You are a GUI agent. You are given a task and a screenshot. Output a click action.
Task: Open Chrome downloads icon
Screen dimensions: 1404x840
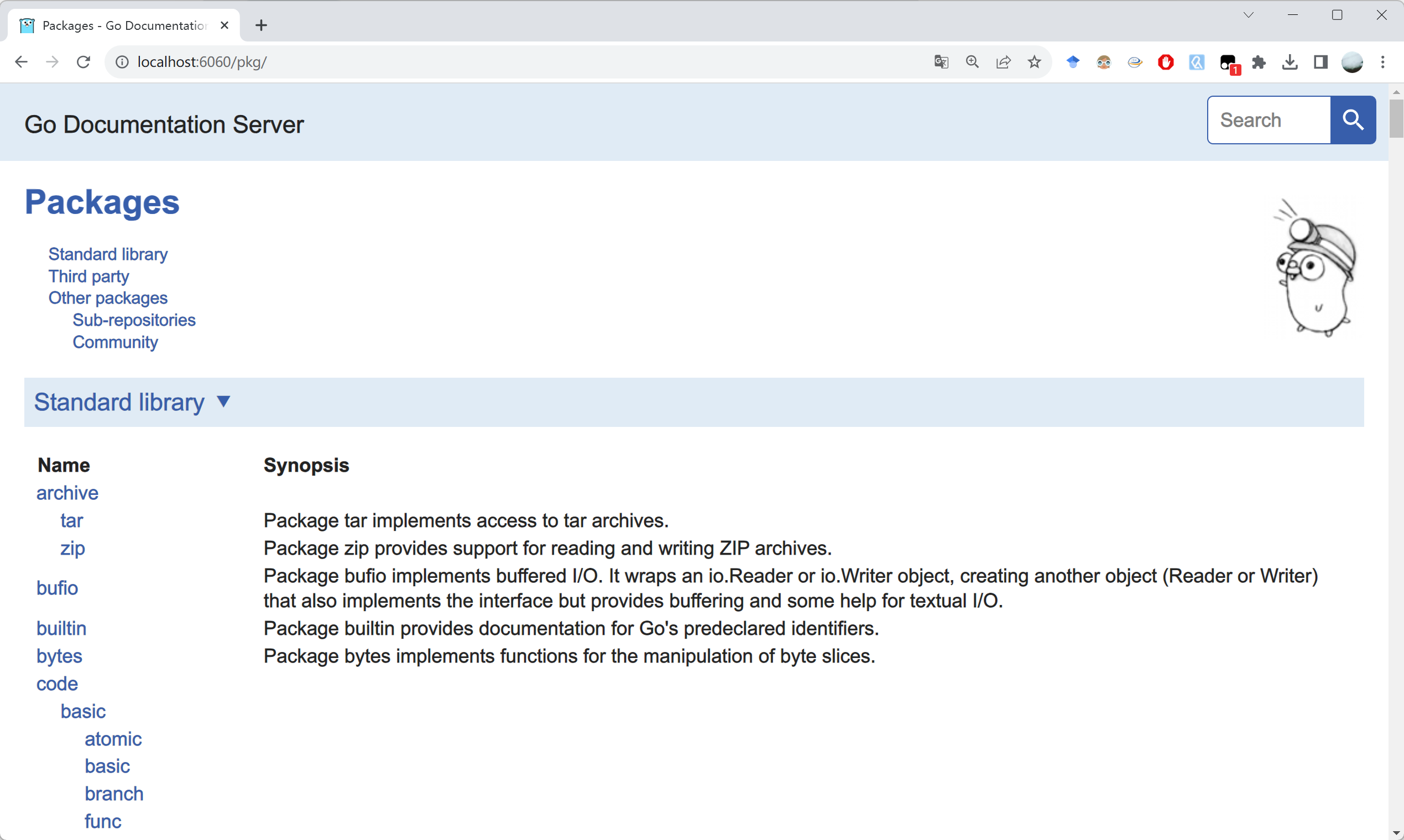point(1290,62)
